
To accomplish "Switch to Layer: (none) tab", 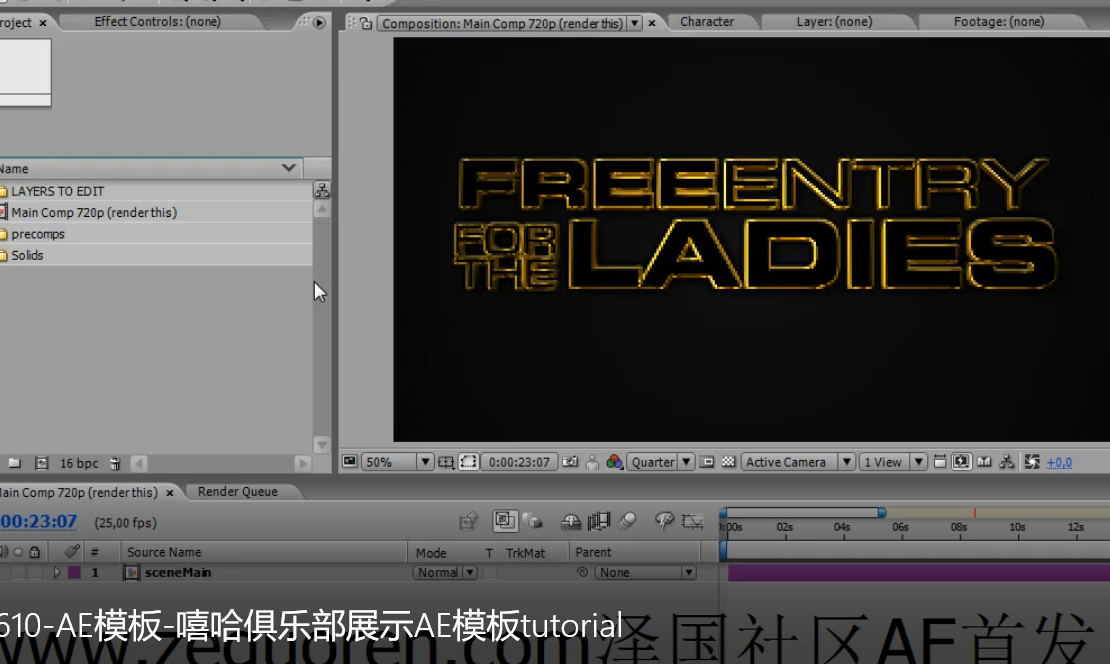I will point(834,22).
